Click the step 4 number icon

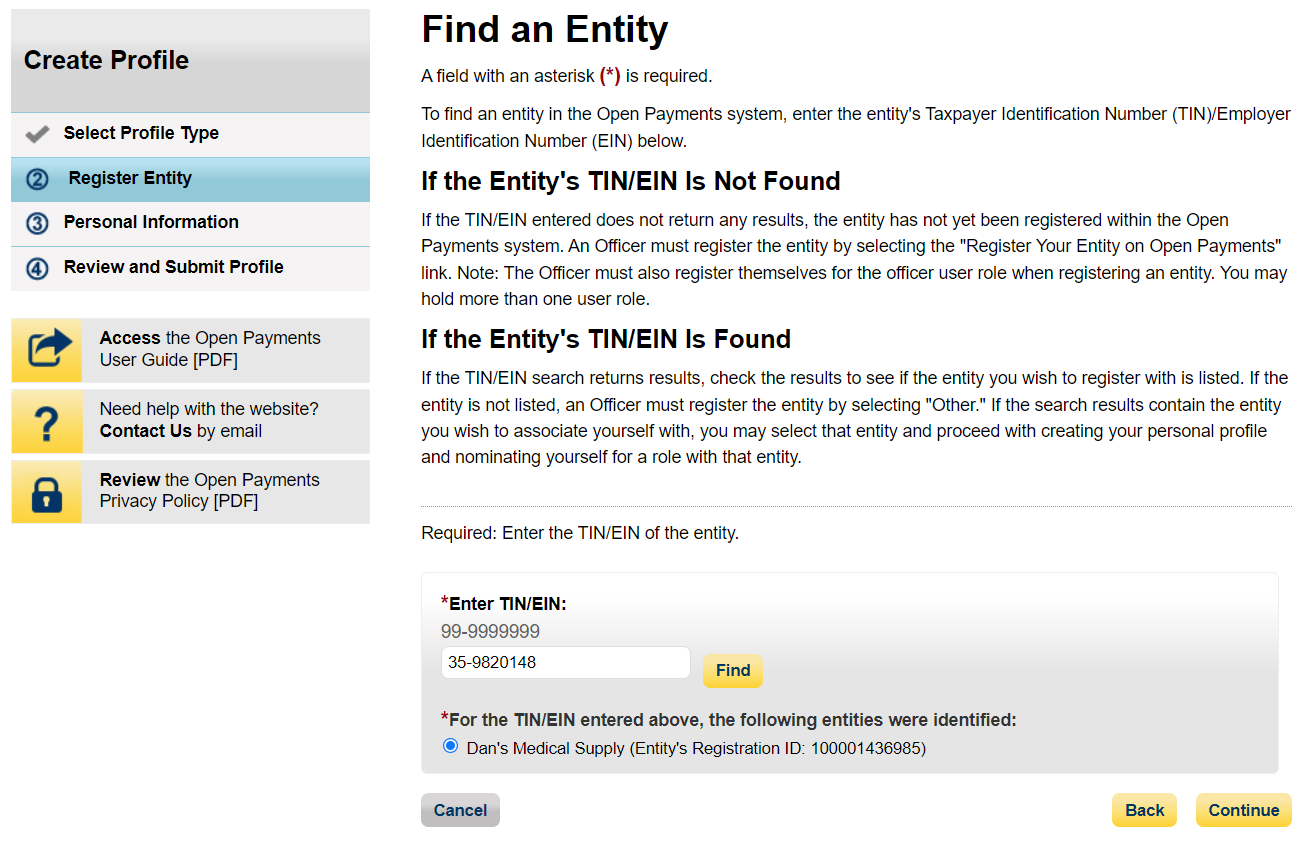coord(37,268)
